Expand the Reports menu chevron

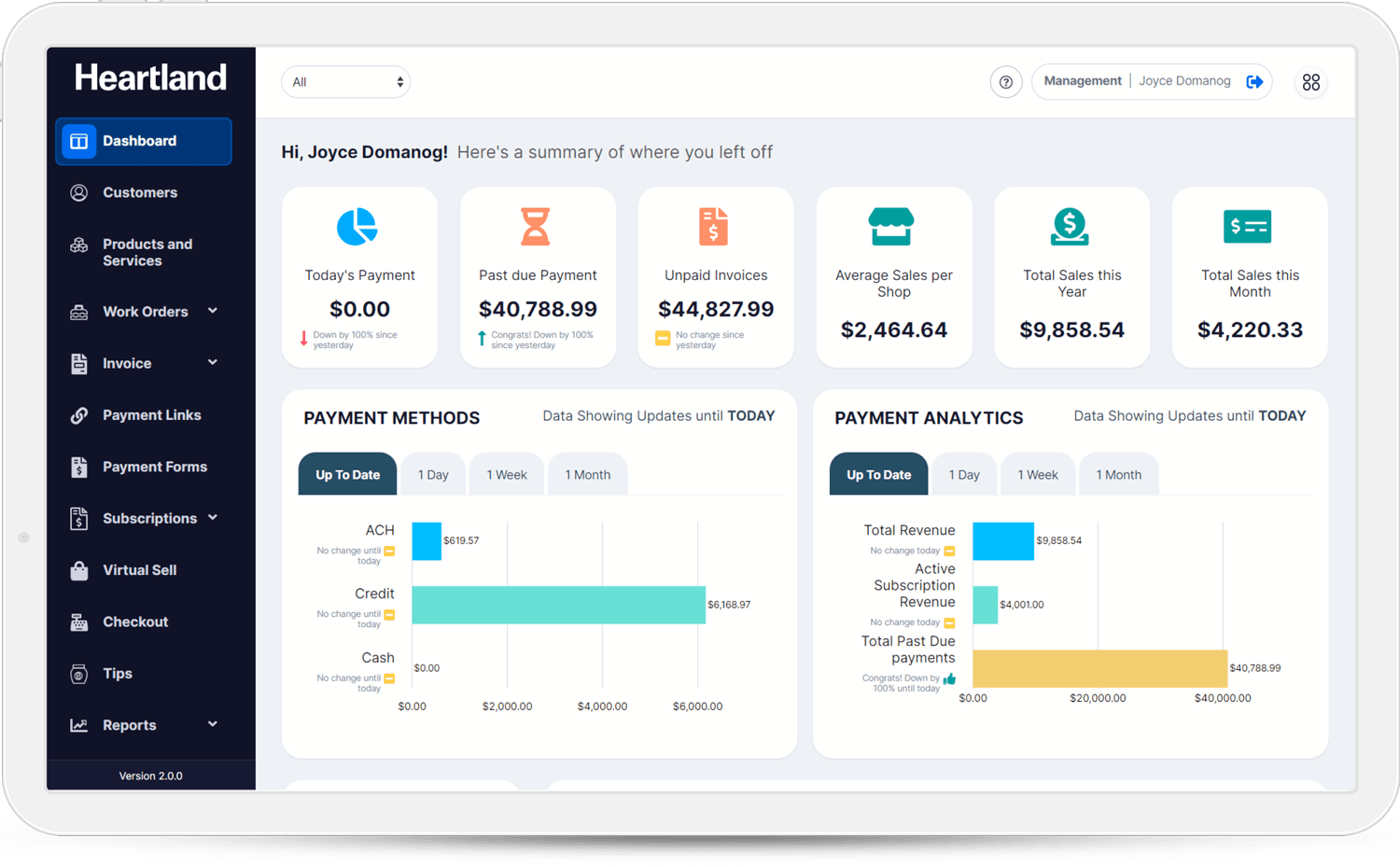[x=212, y=724]
